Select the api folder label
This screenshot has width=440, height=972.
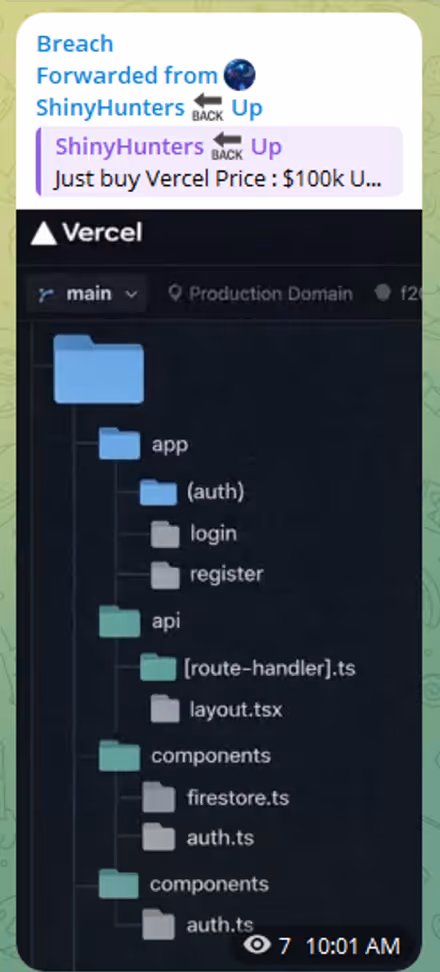click(x=165, y=622)
